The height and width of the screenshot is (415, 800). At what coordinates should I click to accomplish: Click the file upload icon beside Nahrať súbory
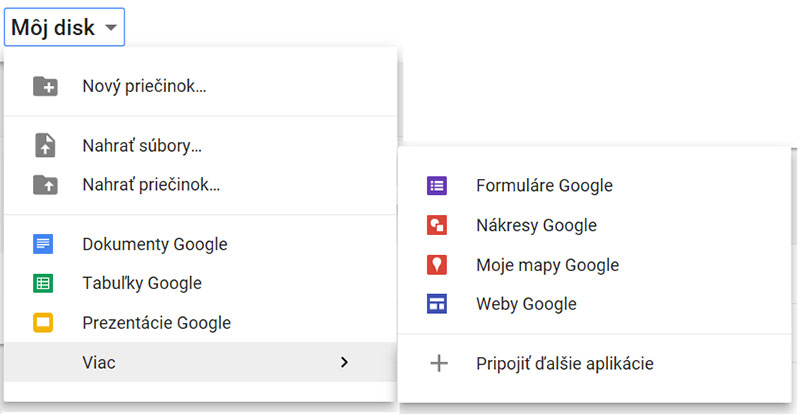pos(45,145)
